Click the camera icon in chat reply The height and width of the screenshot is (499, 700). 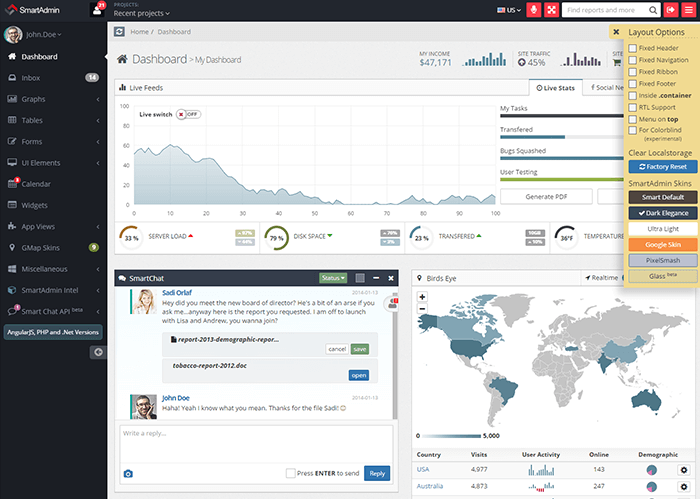(x=127, y=473)
